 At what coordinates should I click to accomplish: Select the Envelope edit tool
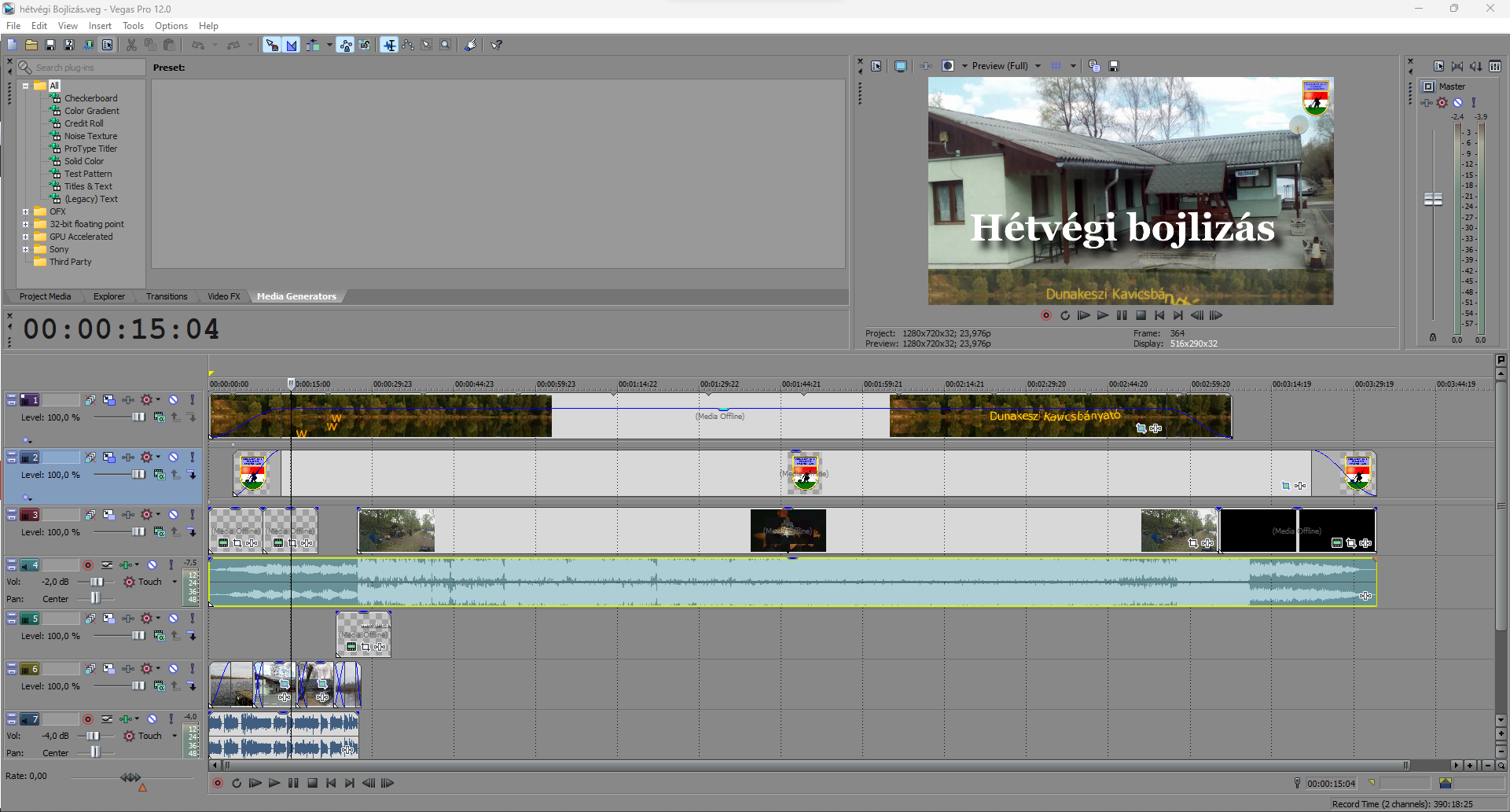coord(408,45)
